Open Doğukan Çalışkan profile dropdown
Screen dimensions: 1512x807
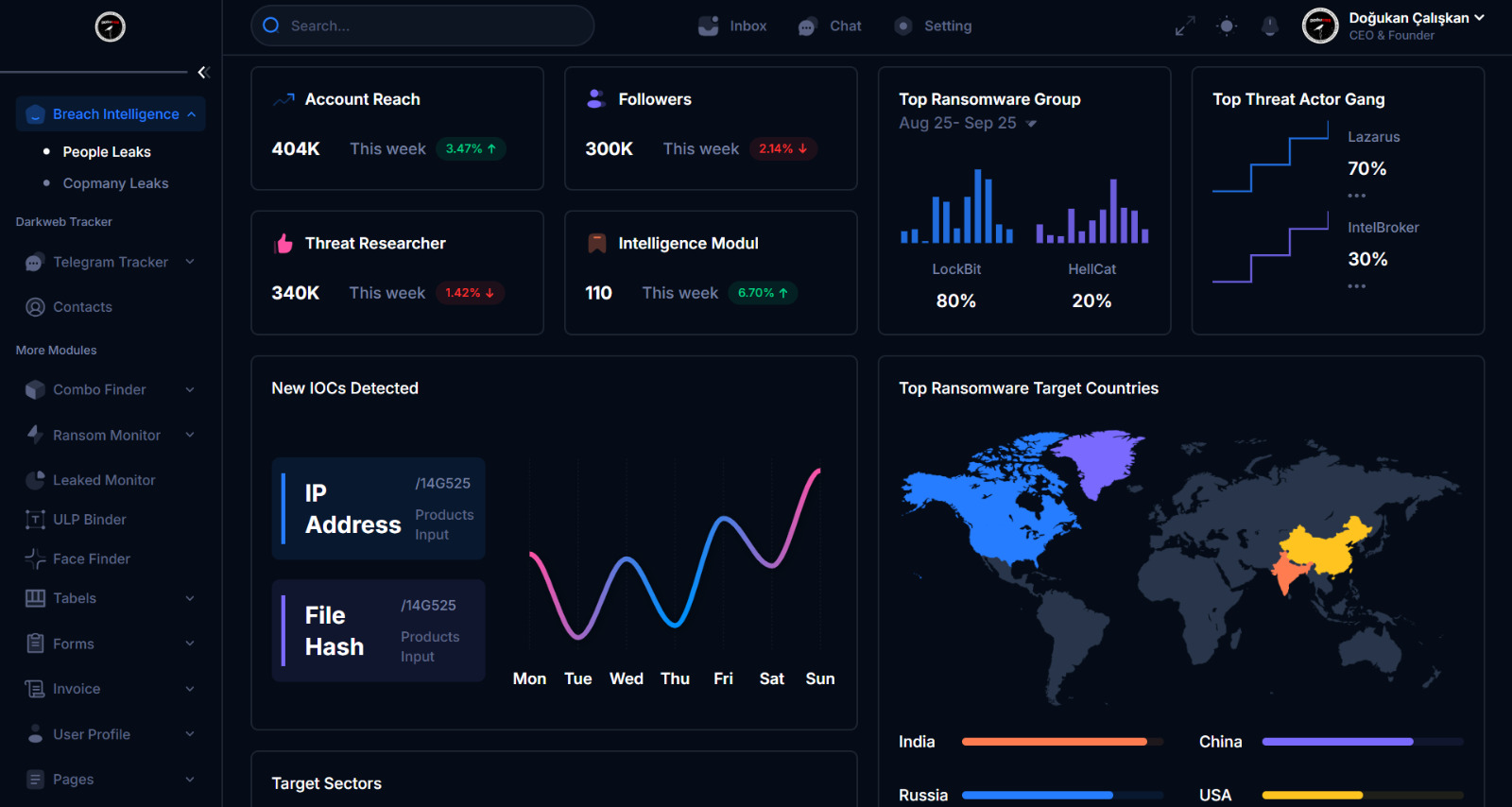pyautogui.click(x=1394, y=26)
